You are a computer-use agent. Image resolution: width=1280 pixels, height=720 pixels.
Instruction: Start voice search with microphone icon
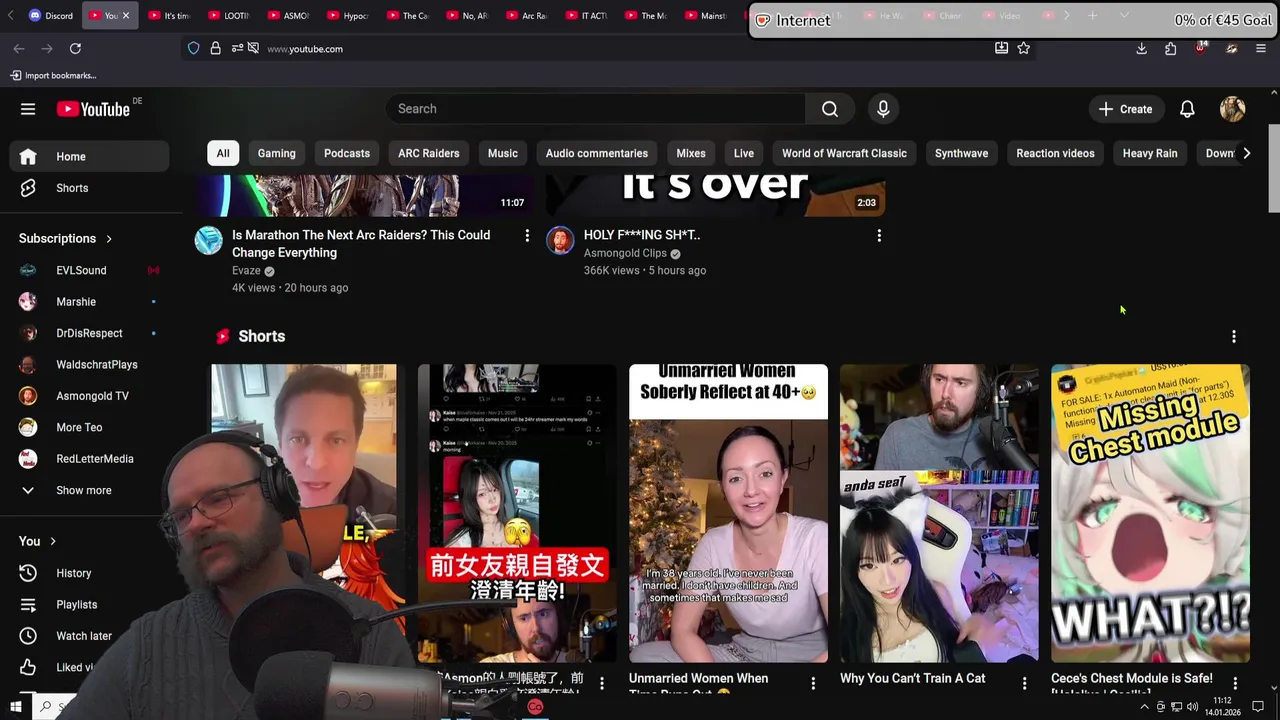(883, 109)
